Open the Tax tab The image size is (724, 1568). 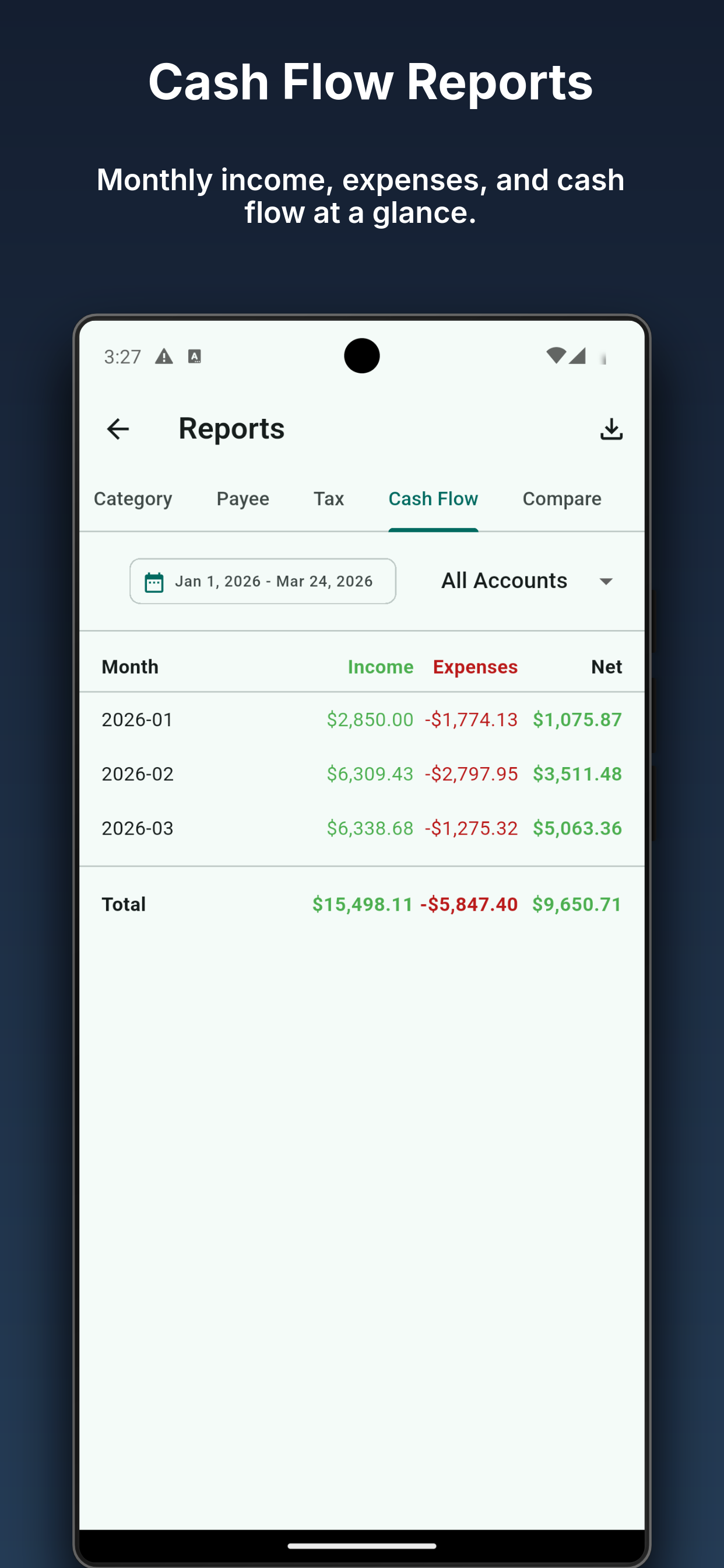click(x=329, y=499)
